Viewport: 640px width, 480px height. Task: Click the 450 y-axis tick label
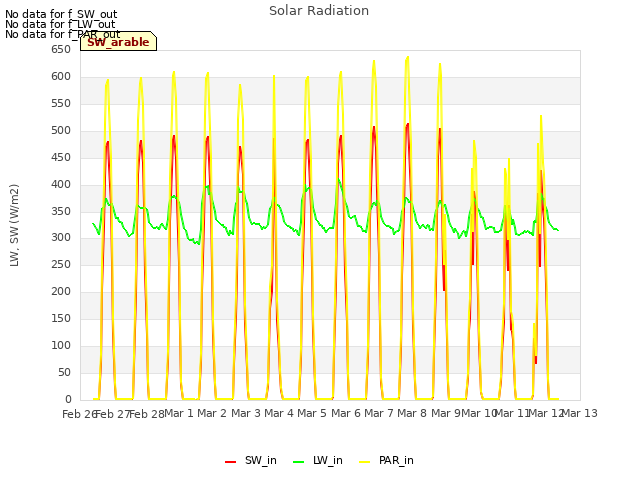coord(61,158)
